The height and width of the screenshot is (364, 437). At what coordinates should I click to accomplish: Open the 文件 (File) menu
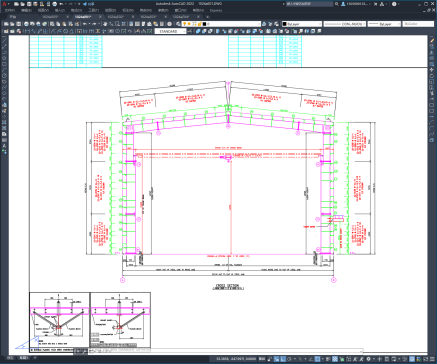pos(9,10)
